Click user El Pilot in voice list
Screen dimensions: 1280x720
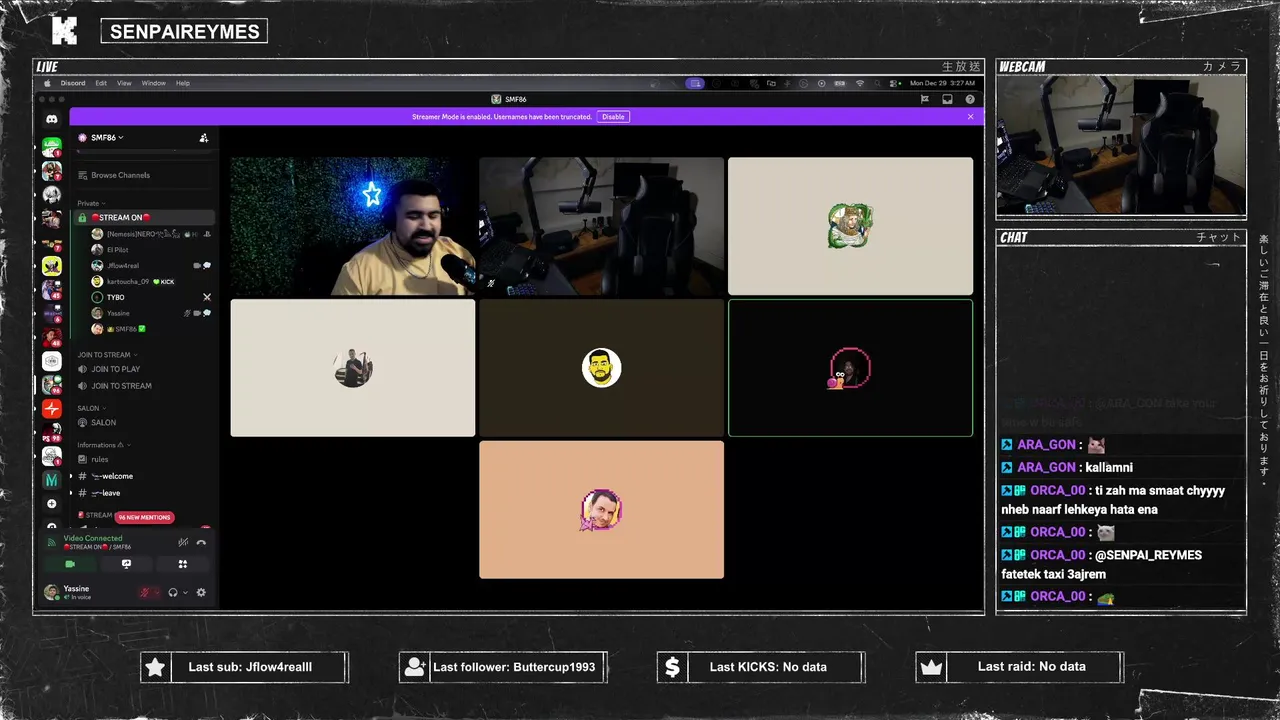pos(151,249)
